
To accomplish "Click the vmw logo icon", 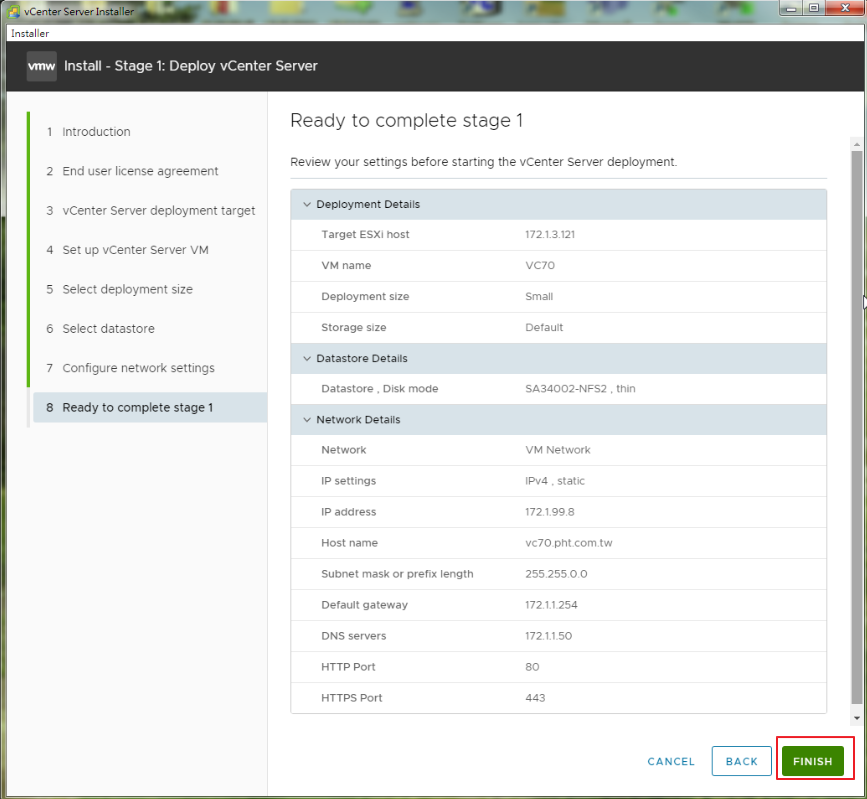I will [x=41, y=66].
